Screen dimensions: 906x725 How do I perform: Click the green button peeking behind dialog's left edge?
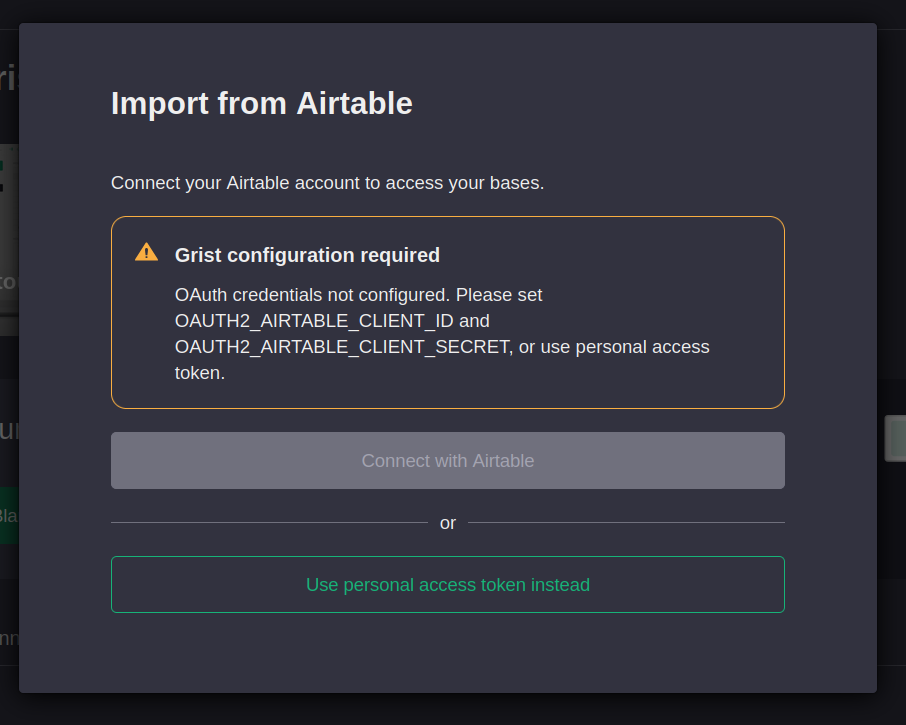point(9,516)
